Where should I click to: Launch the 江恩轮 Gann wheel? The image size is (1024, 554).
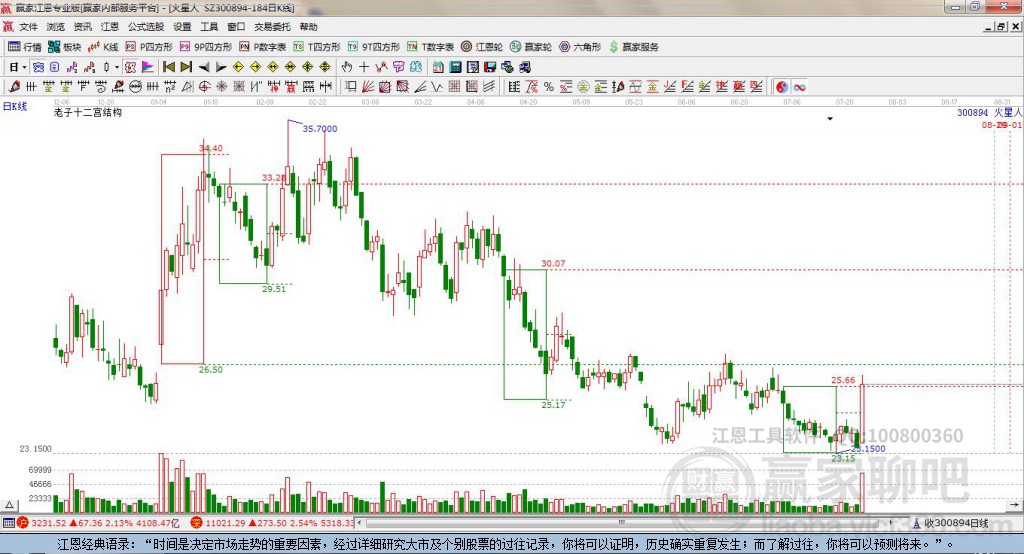click(x=482, y=46)
